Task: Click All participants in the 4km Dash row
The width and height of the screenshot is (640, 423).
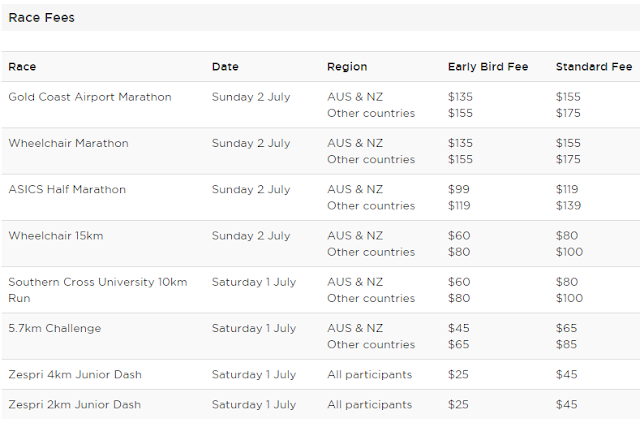Action: (369, 374)
